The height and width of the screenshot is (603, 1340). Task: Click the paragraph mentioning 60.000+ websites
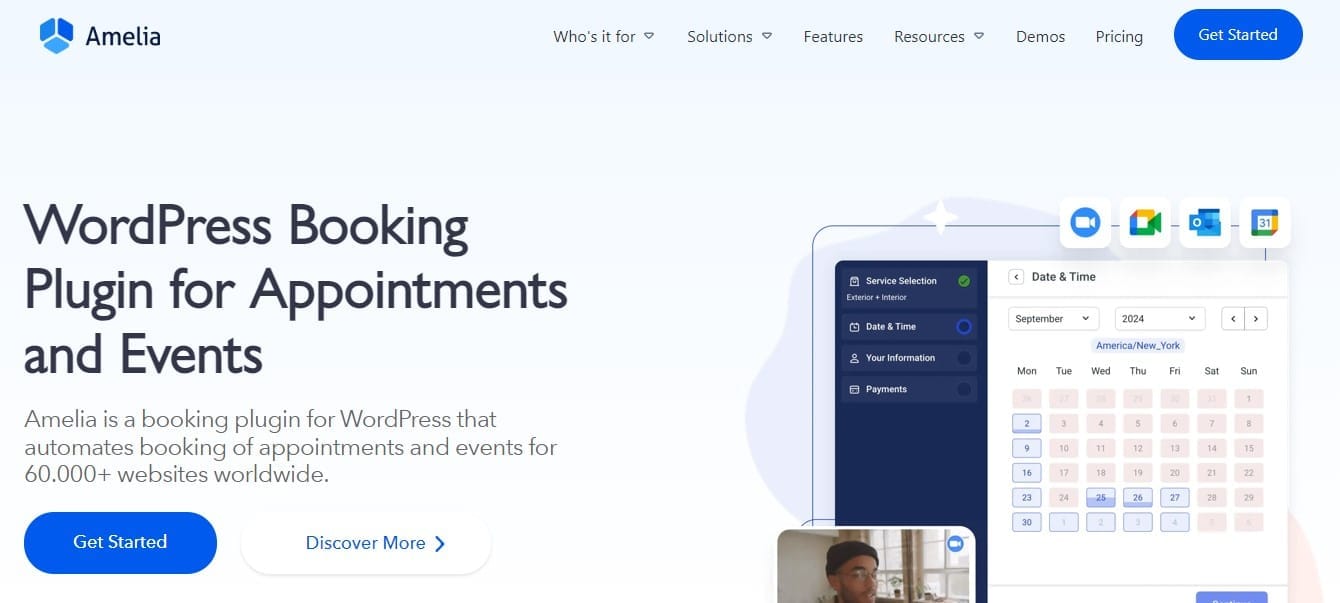pyautogui.click(x=291, y=446)
